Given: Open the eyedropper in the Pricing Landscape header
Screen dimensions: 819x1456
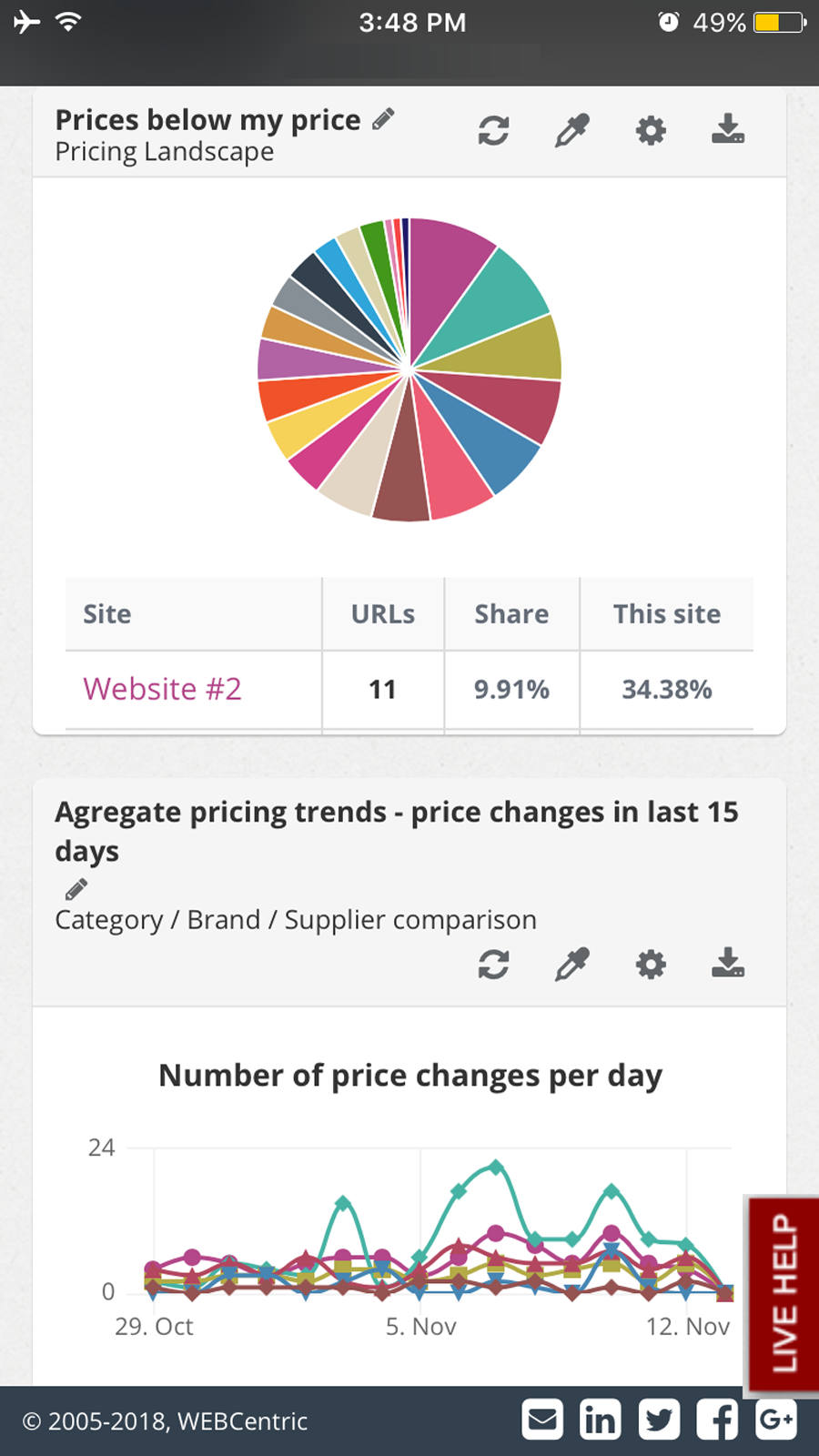Looking at the screenshot, I should pyautogui.click(x=572, y=131).
